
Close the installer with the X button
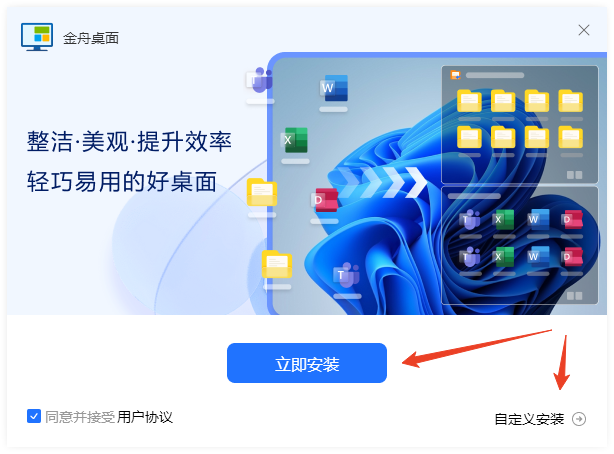[x=583, y=30]
